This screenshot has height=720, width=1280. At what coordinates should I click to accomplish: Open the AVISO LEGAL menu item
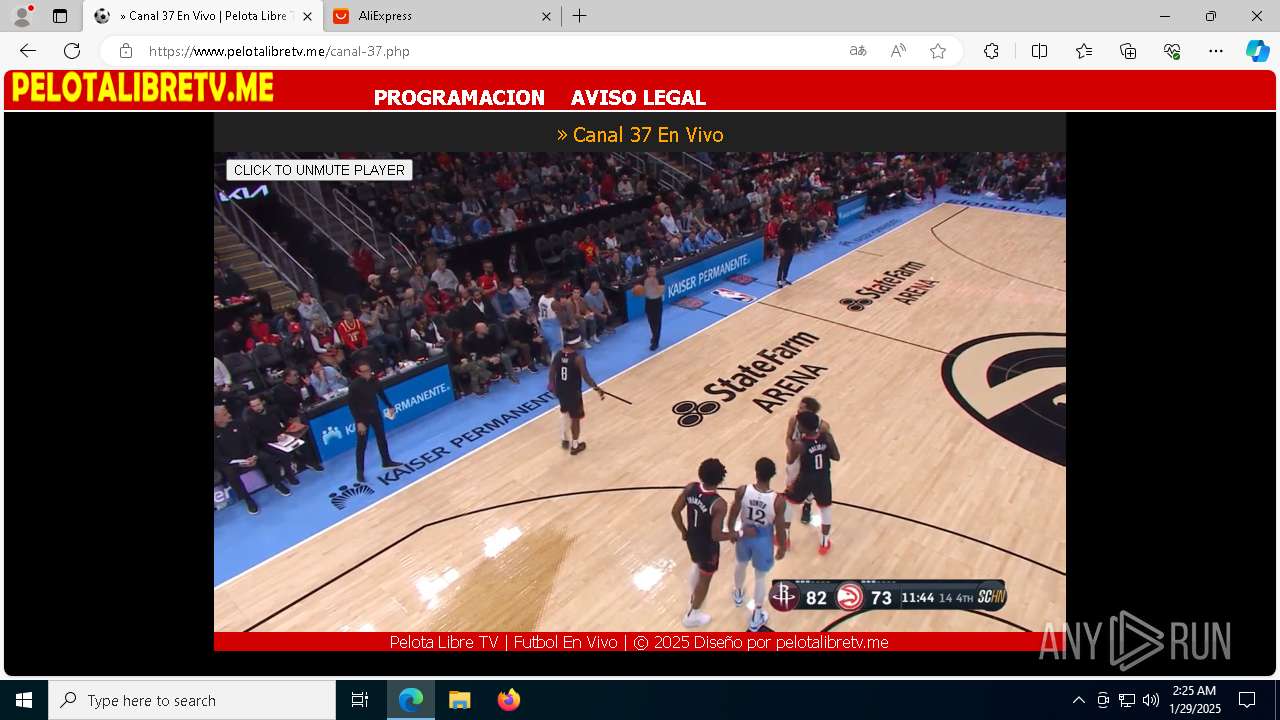pyautogui.click(x=638, y=98)
